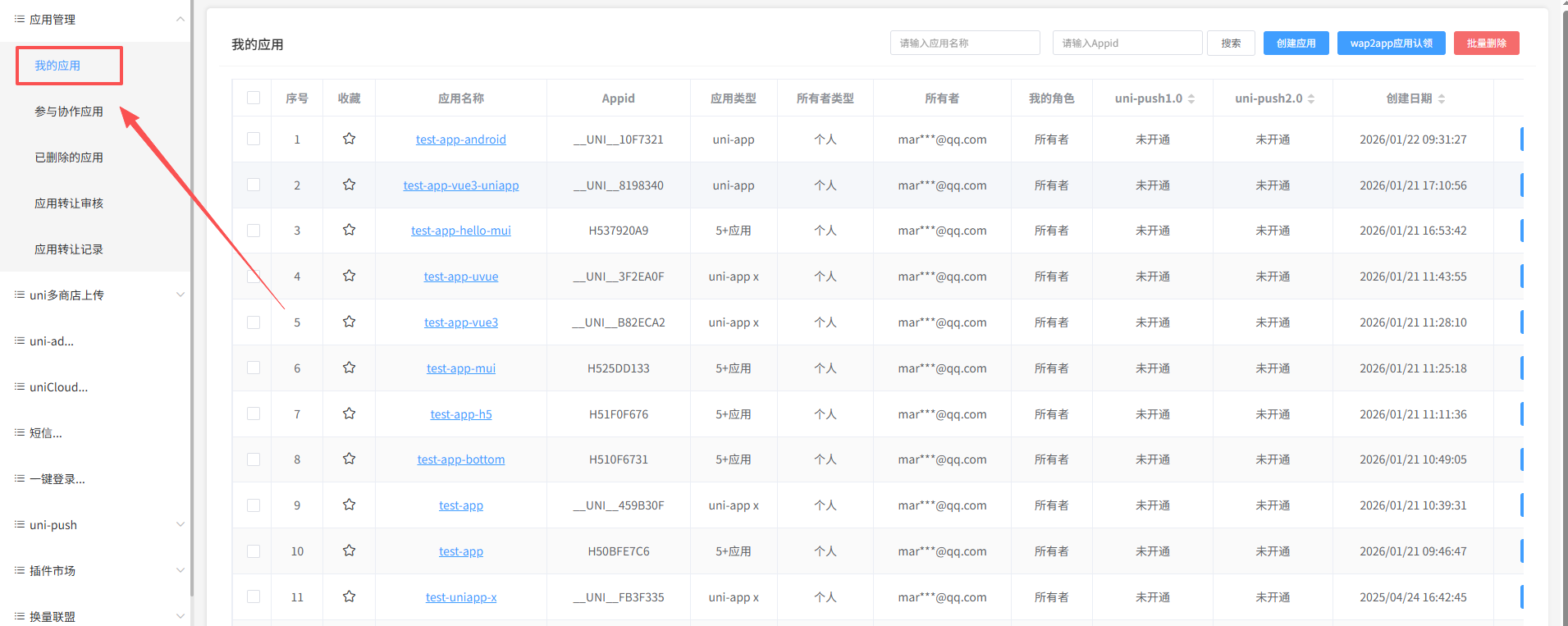
Task: Click the Appid cell __UNI__10F7321
Action: [619, 139]
